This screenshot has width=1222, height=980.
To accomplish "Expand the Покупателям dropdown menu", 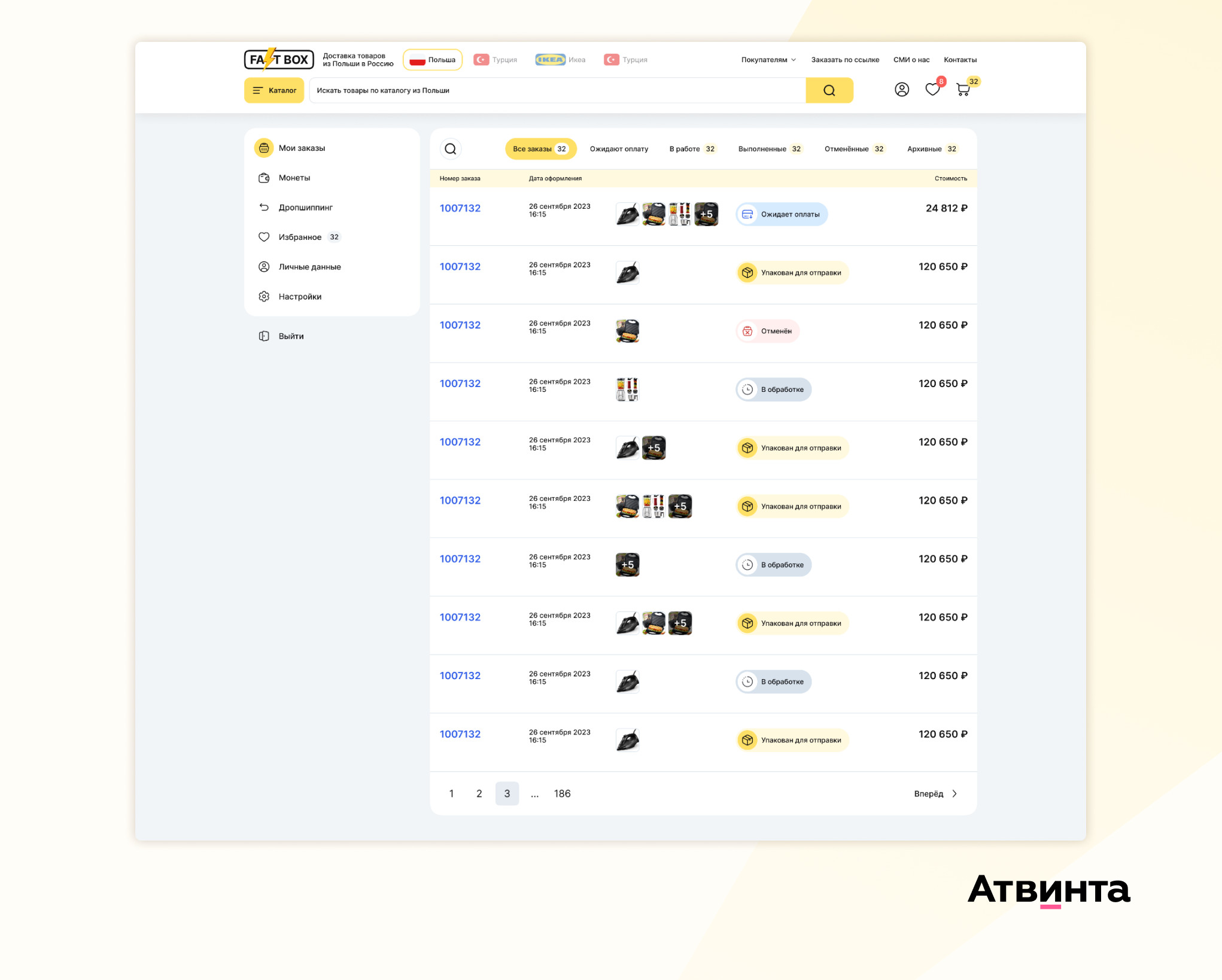I will pos(768,60).
